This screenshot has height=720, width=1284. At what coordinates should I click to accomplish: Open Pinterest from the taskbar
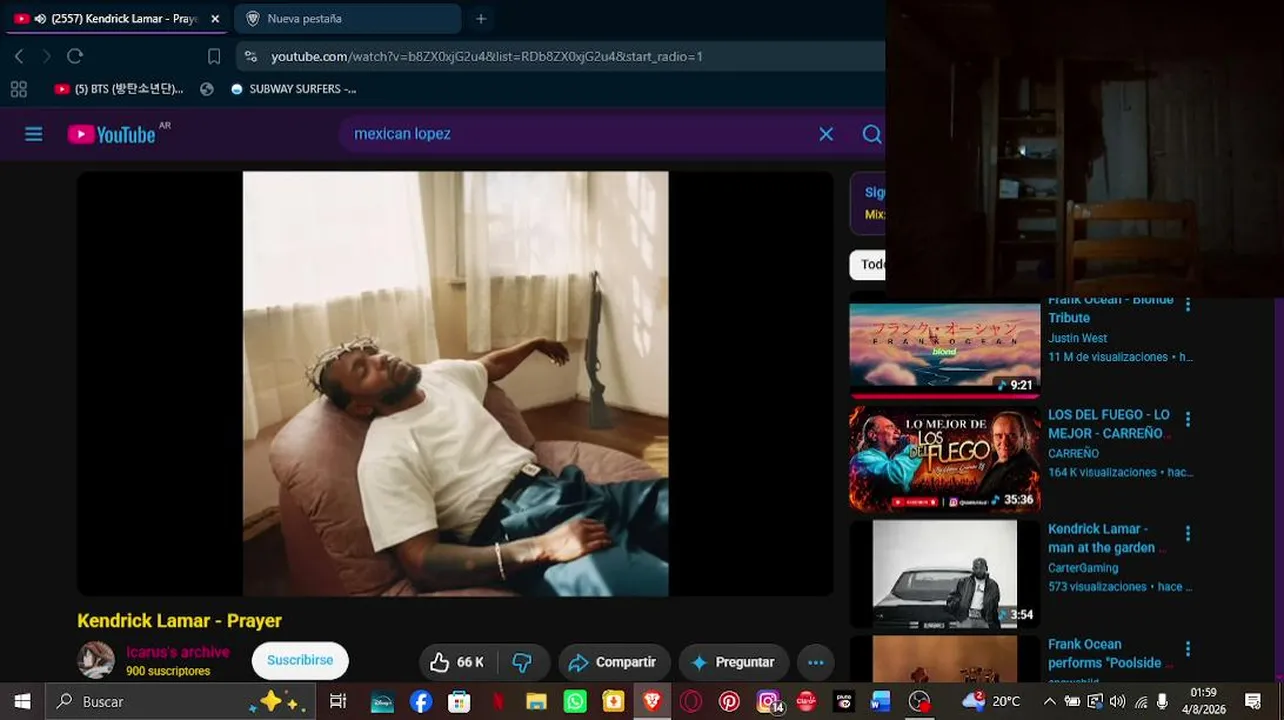point(729,702)
